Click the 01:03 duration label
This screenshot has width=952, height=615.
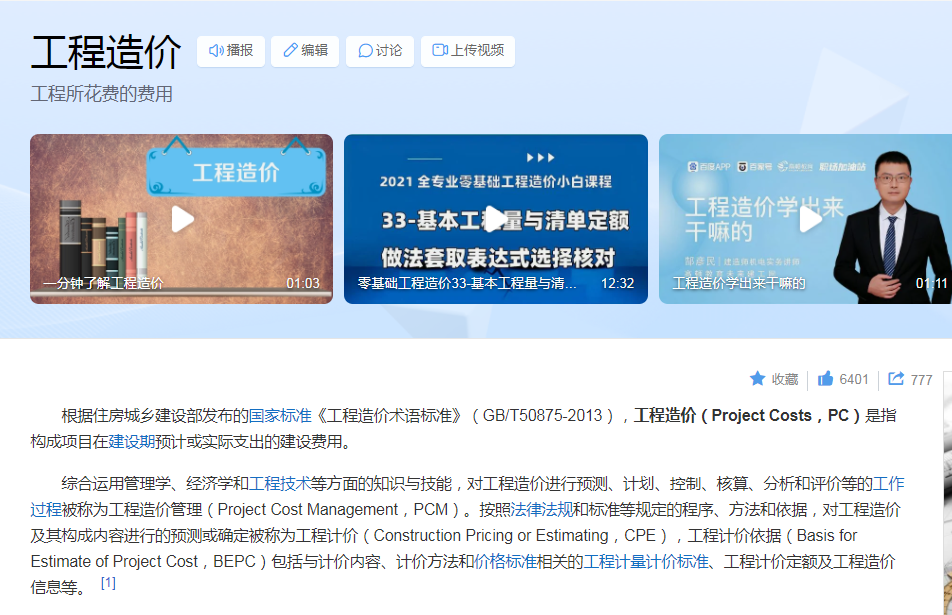(x=302, y=284)
